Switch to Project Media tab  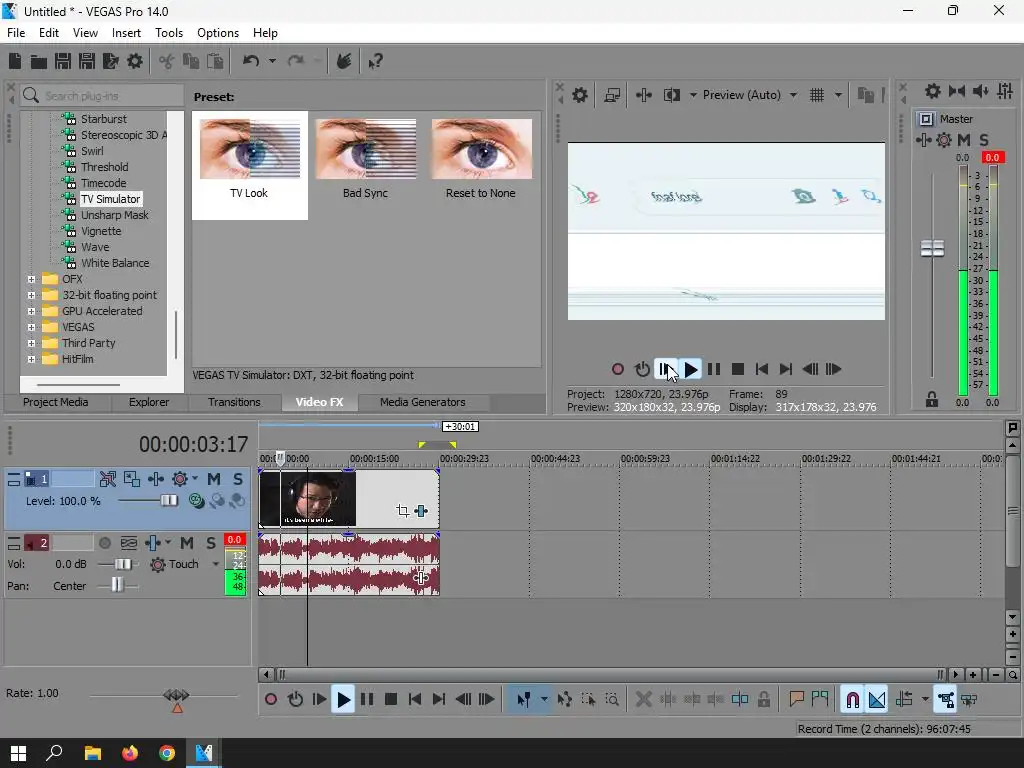(x=56, y=402)
